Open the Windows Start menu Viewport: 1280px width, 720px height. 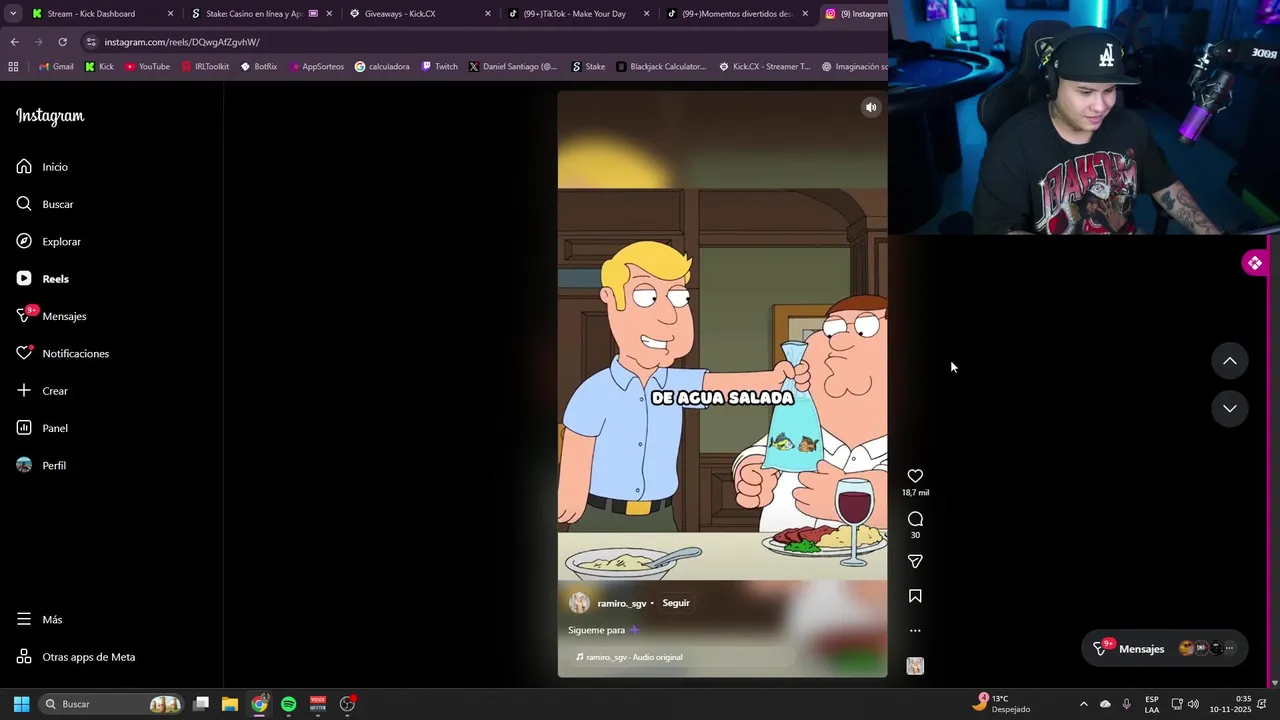pyautogui.click(x=21, y=704)
